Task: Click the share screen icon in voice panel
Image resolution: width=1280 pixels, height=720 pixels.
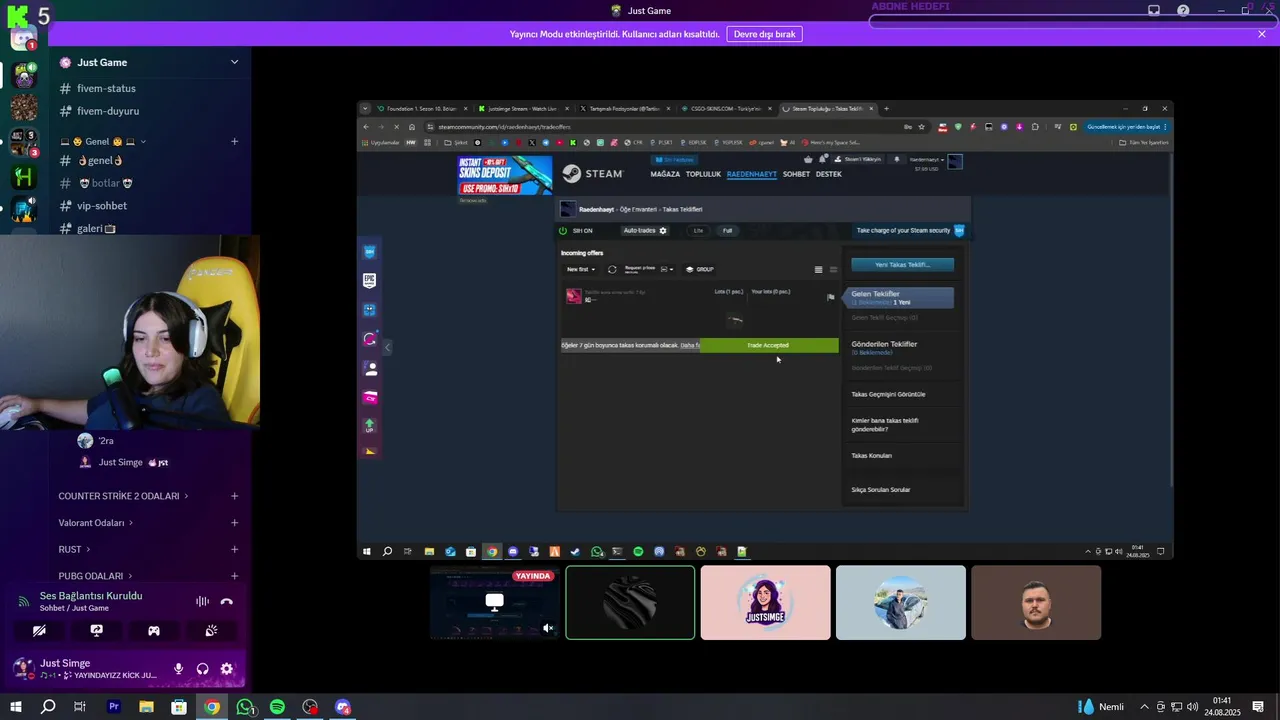Action: click(x=96, y=631)
